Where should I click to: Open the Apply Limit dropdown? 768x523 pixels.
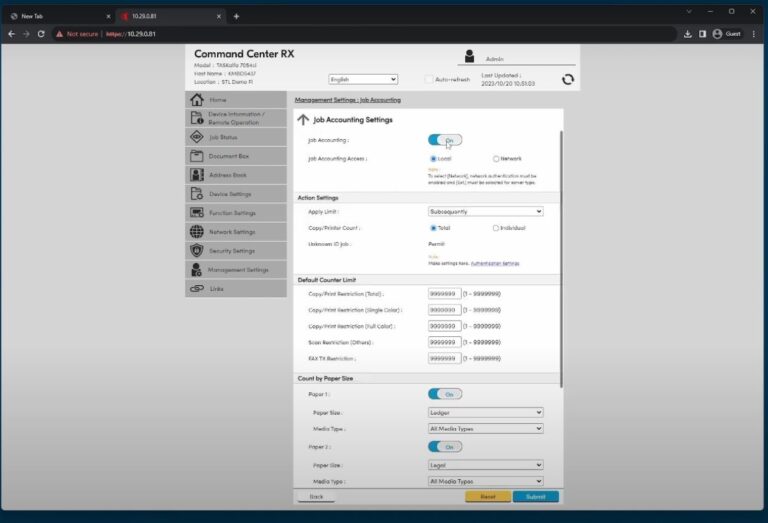tap(485, 212)
